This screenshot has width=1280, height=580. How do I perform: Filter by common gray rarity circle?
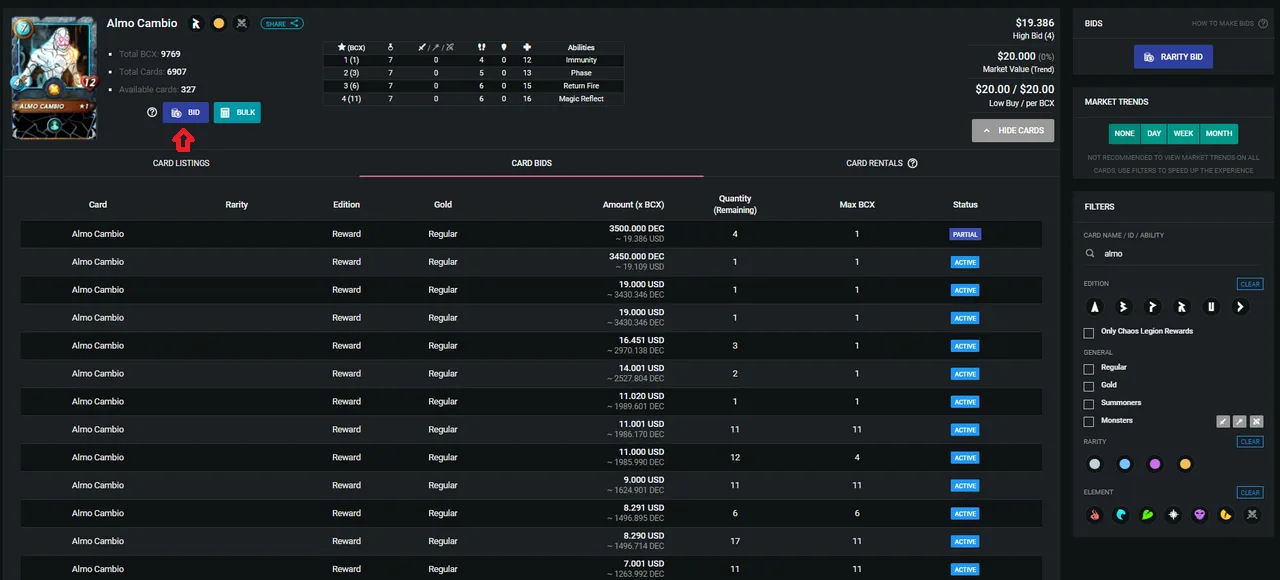point(1095,464)
